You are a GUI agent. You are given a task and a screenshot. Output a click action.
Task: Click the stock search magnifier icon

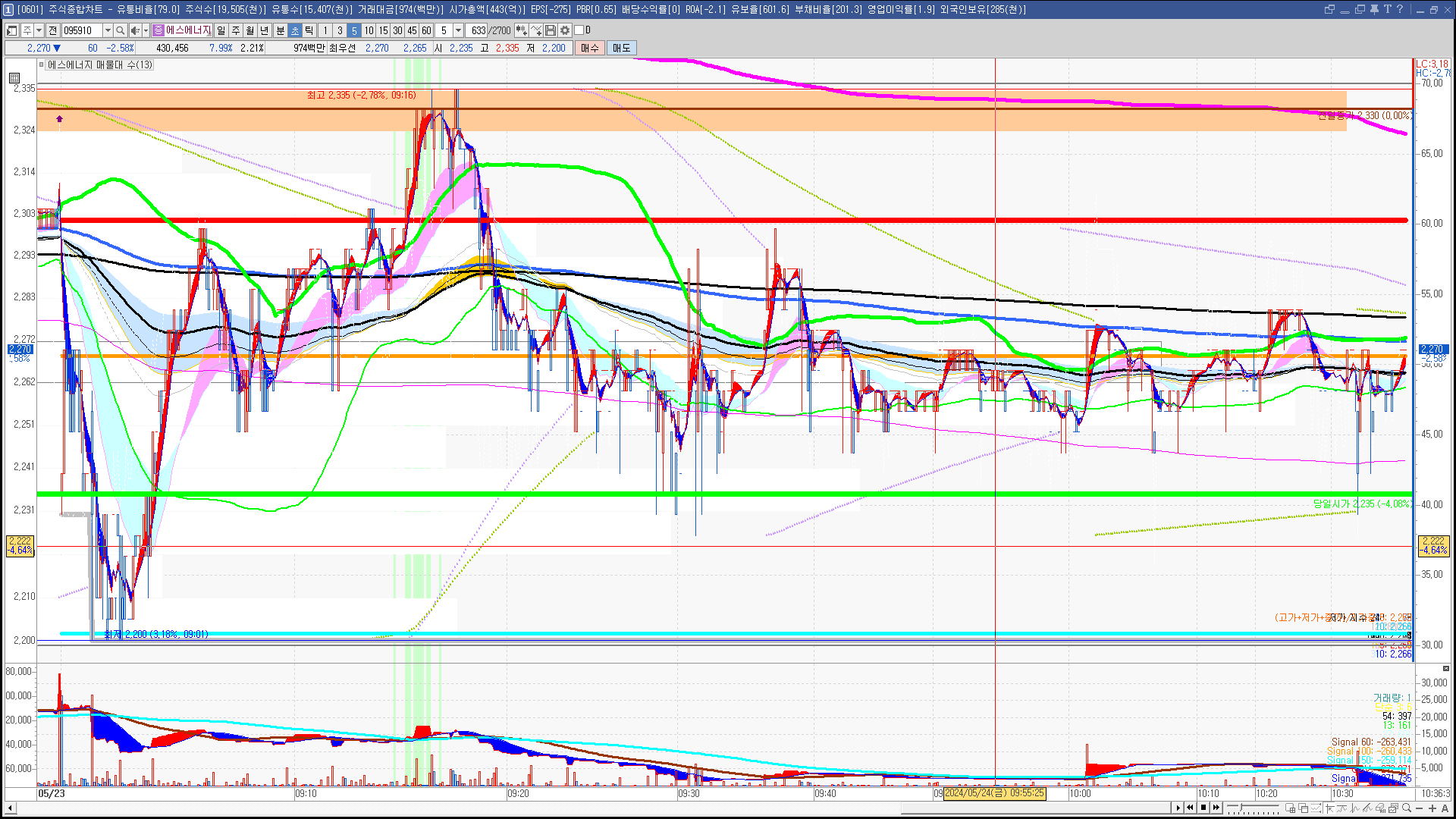[x=121, y=30]
